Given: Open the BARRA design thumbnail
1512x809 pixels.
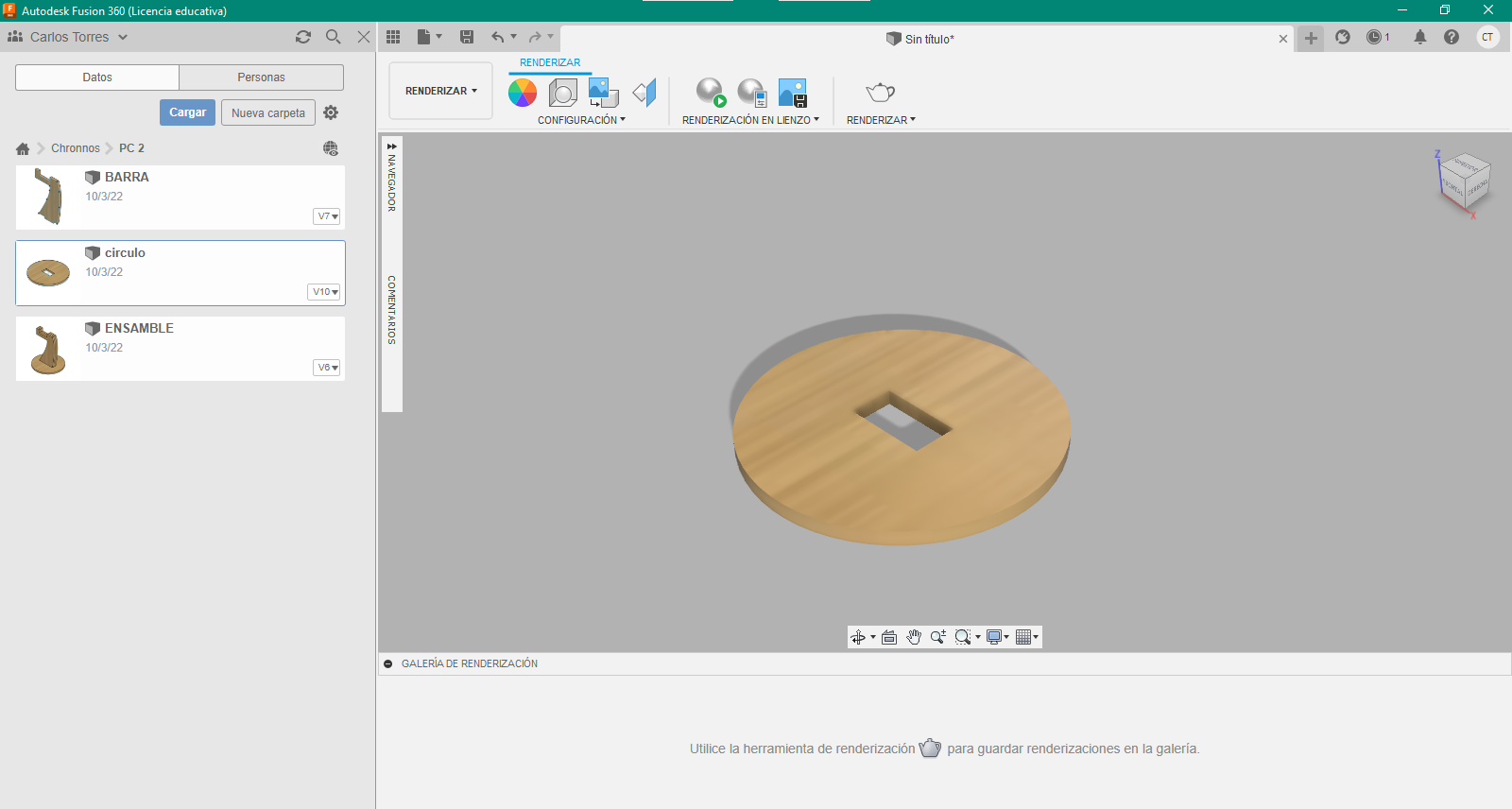Looking at the screenshot, I should (49, 197).
